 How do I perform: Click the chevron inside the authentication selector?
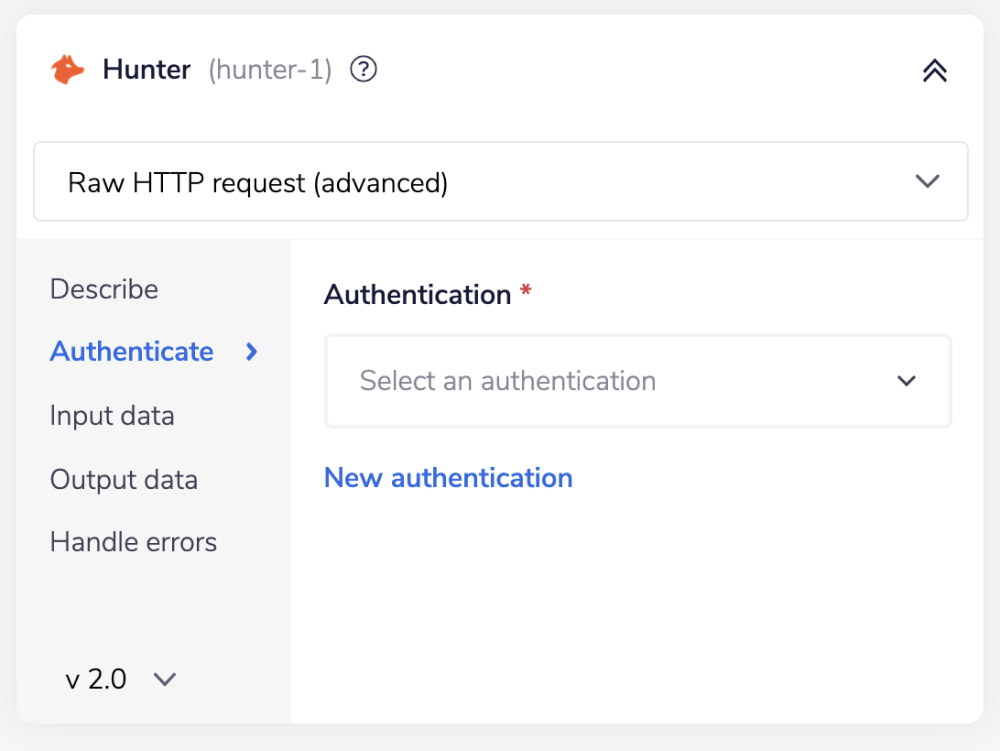(907, 381)
